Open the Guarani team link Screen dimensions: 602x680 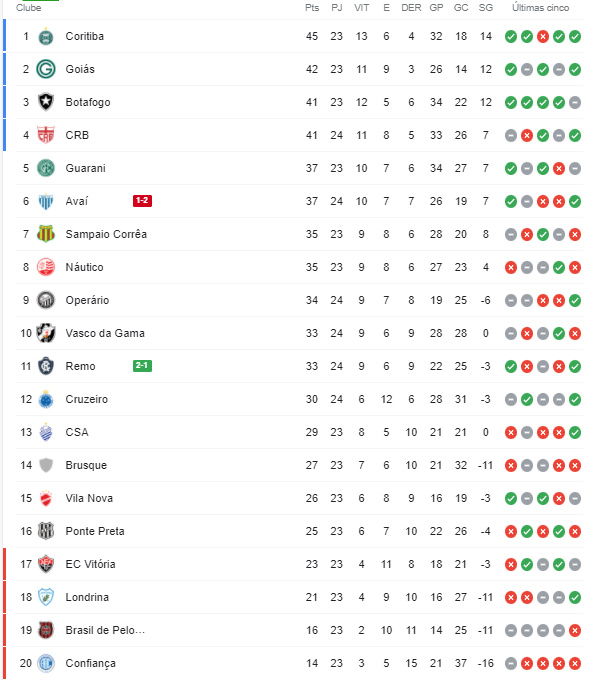point(85,168)
